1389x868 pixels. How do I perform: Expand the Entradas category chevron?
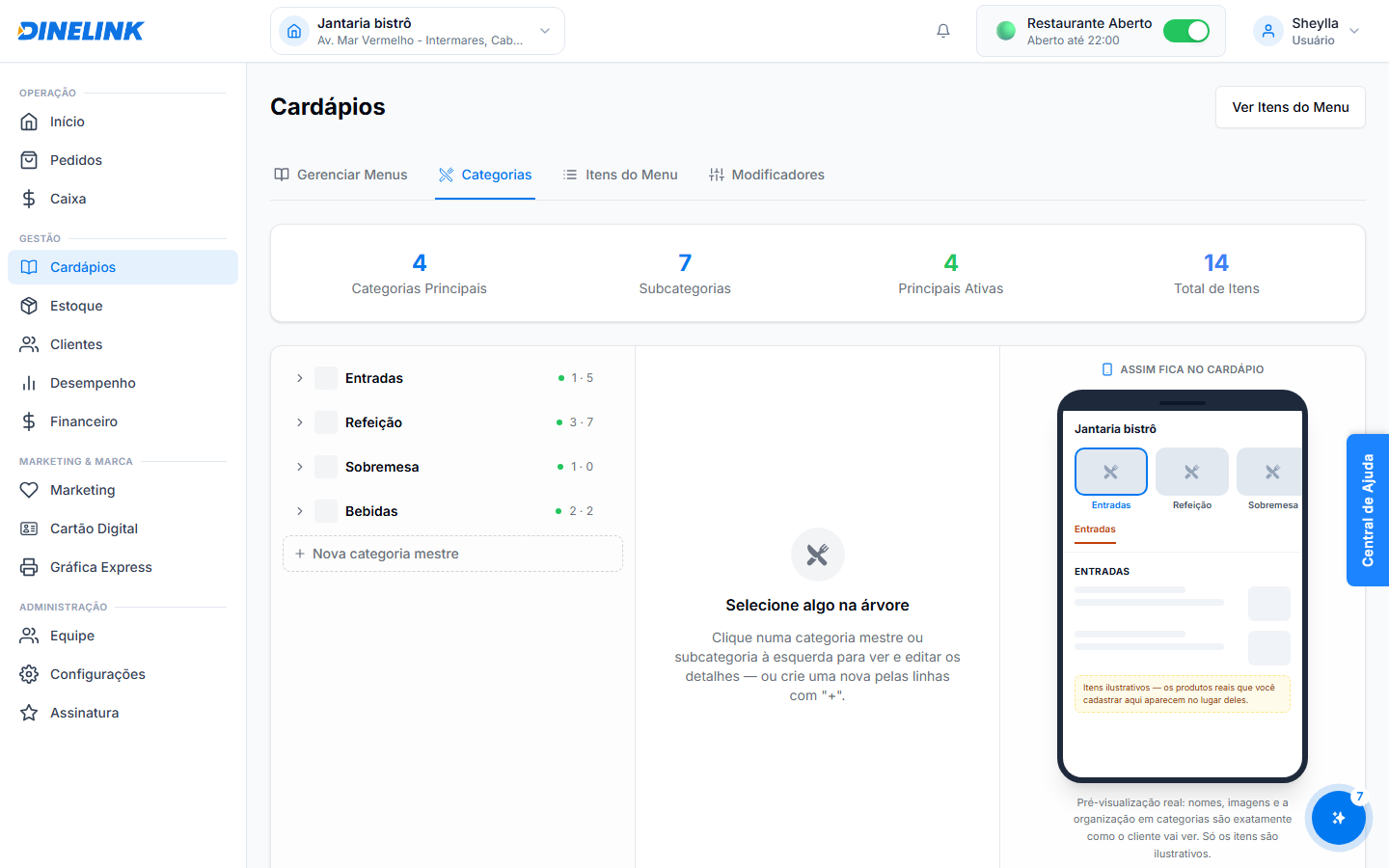300,378
